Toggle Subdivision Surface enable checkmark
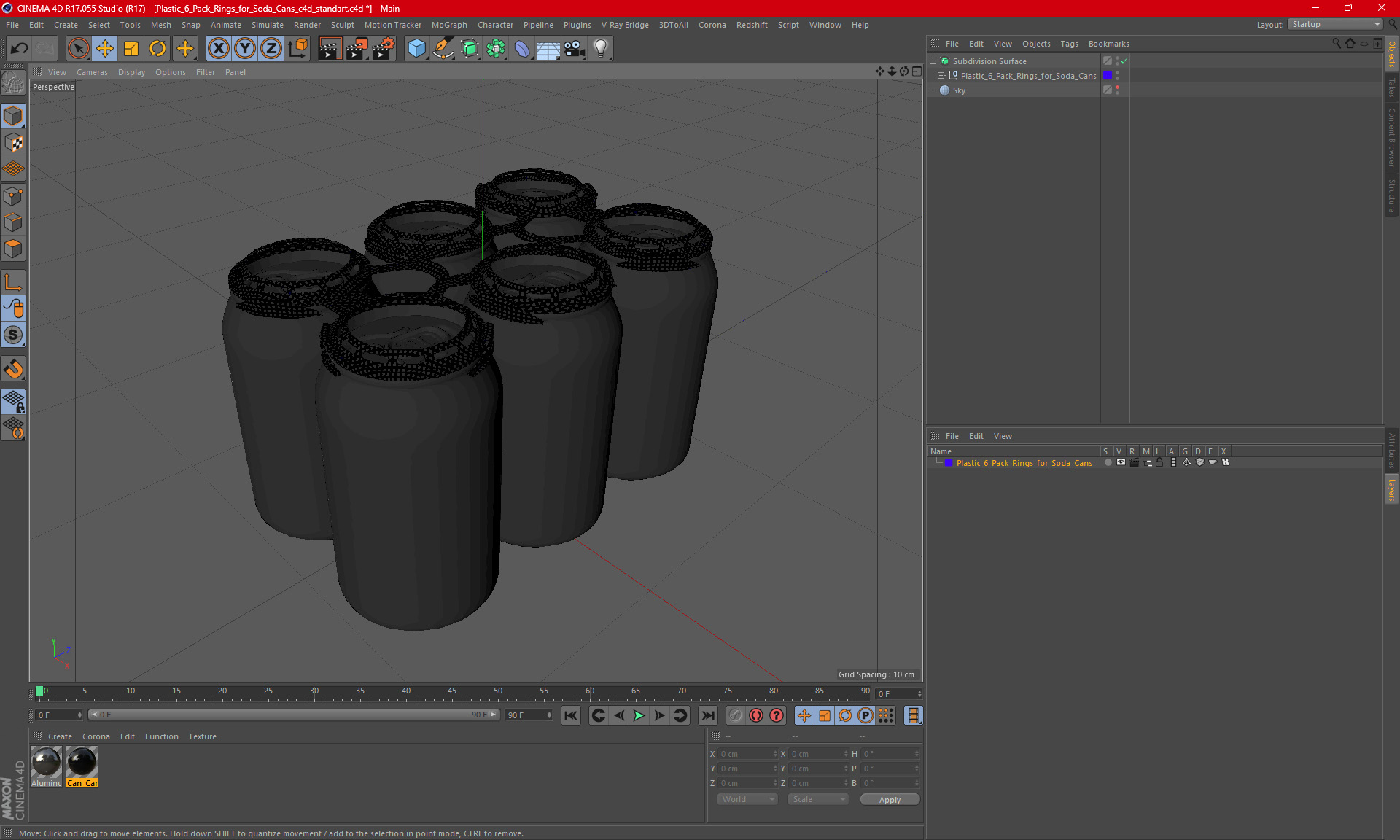The image size is (1400, 840). [1124, 61]
